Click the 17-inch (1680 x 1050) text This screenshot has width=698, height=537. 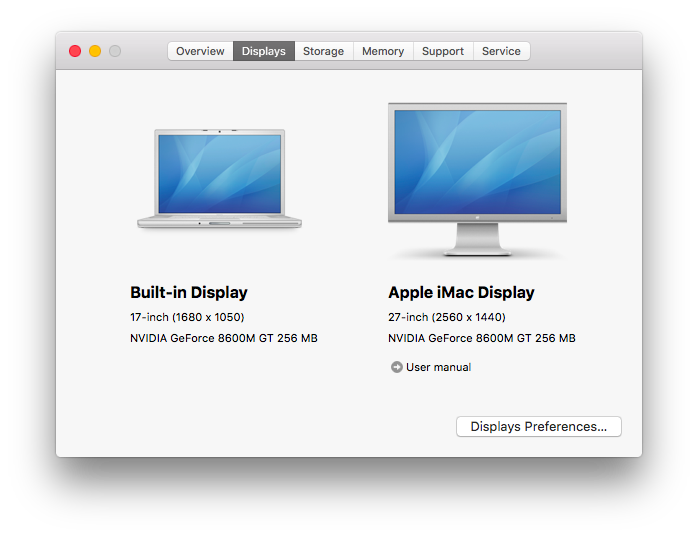click(187, 317)
